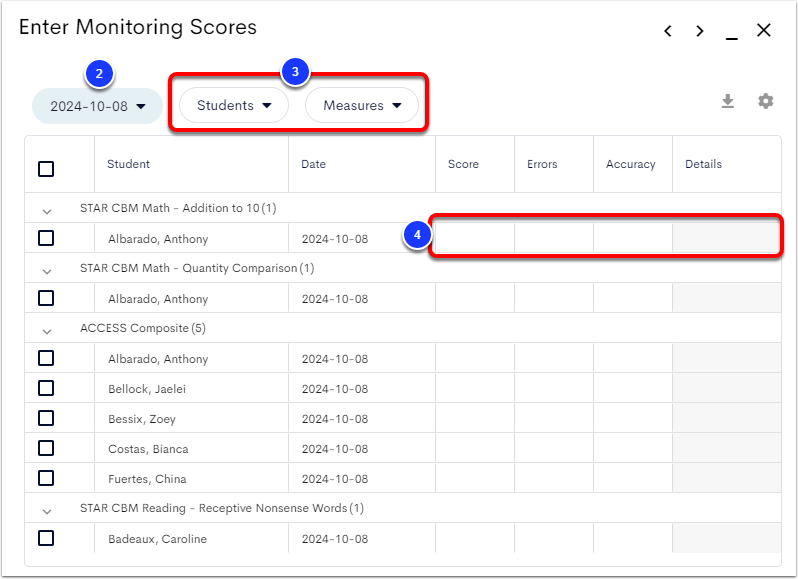Open the 2024-10-08 date dropdown
Screen dimensions: 798x579
pos(97,106)
